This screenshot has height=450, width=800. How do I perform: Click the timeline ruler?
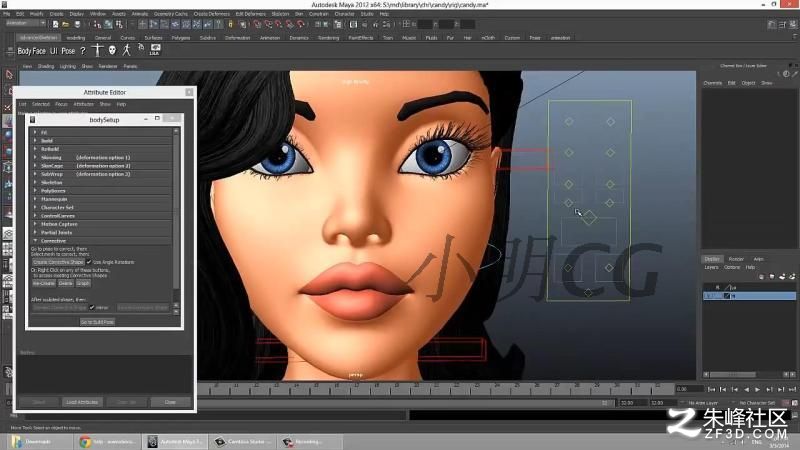[434, 389]
